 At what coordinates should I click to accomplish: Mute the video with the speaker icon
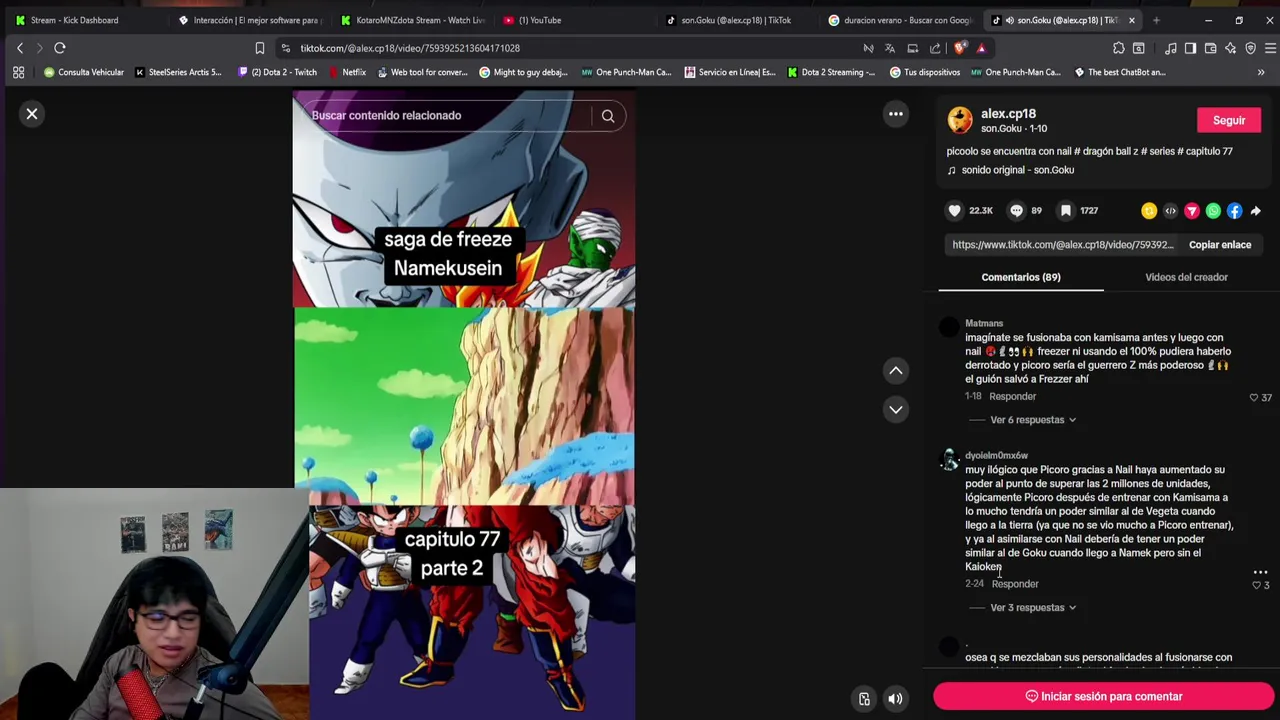click(x=895, y=699)
